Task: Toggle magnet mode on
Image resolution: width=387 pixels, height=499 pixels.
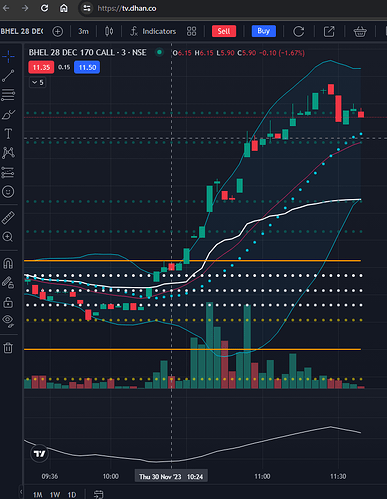Action: pyautogui.click(x=8, y=263)
